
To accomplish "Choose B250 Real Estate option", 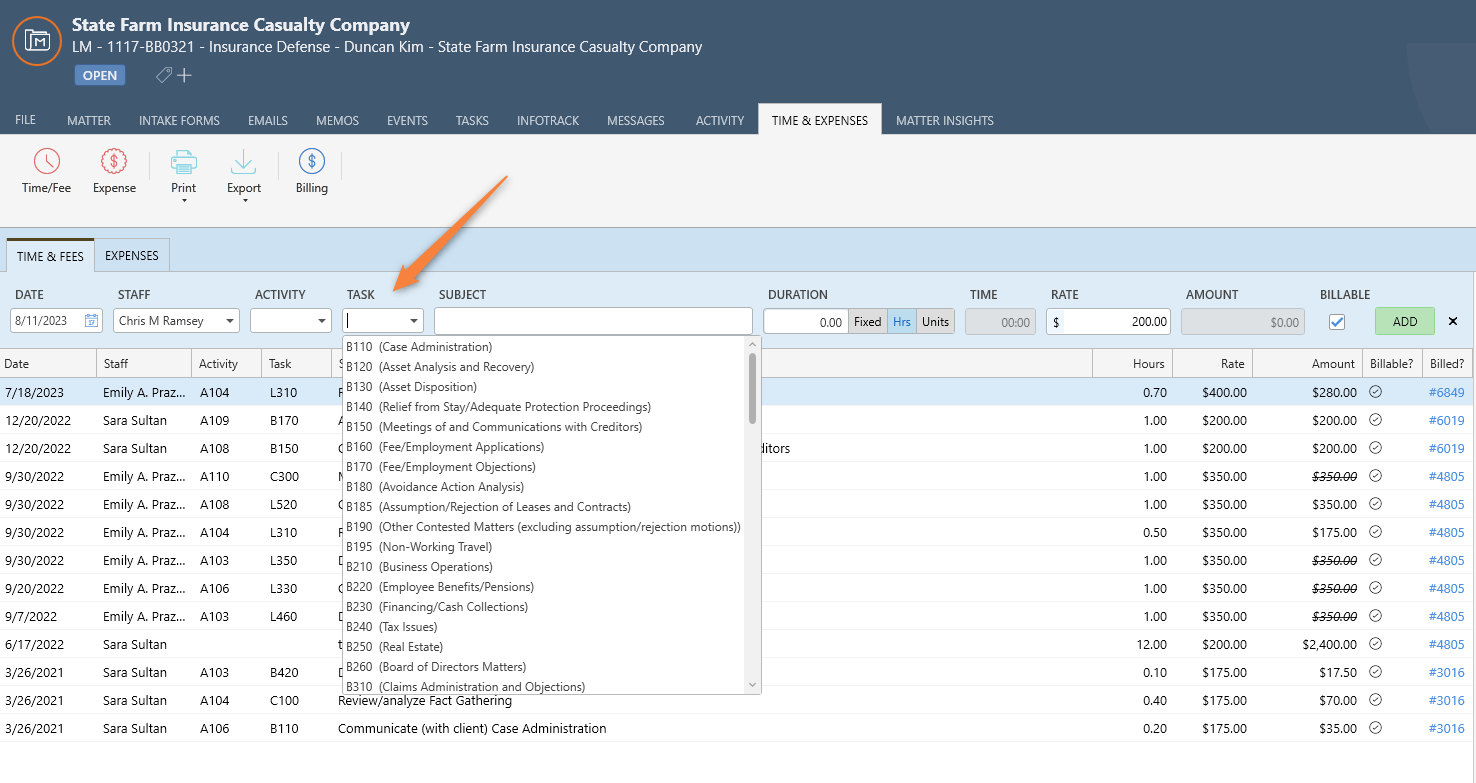I will (545, 647).
